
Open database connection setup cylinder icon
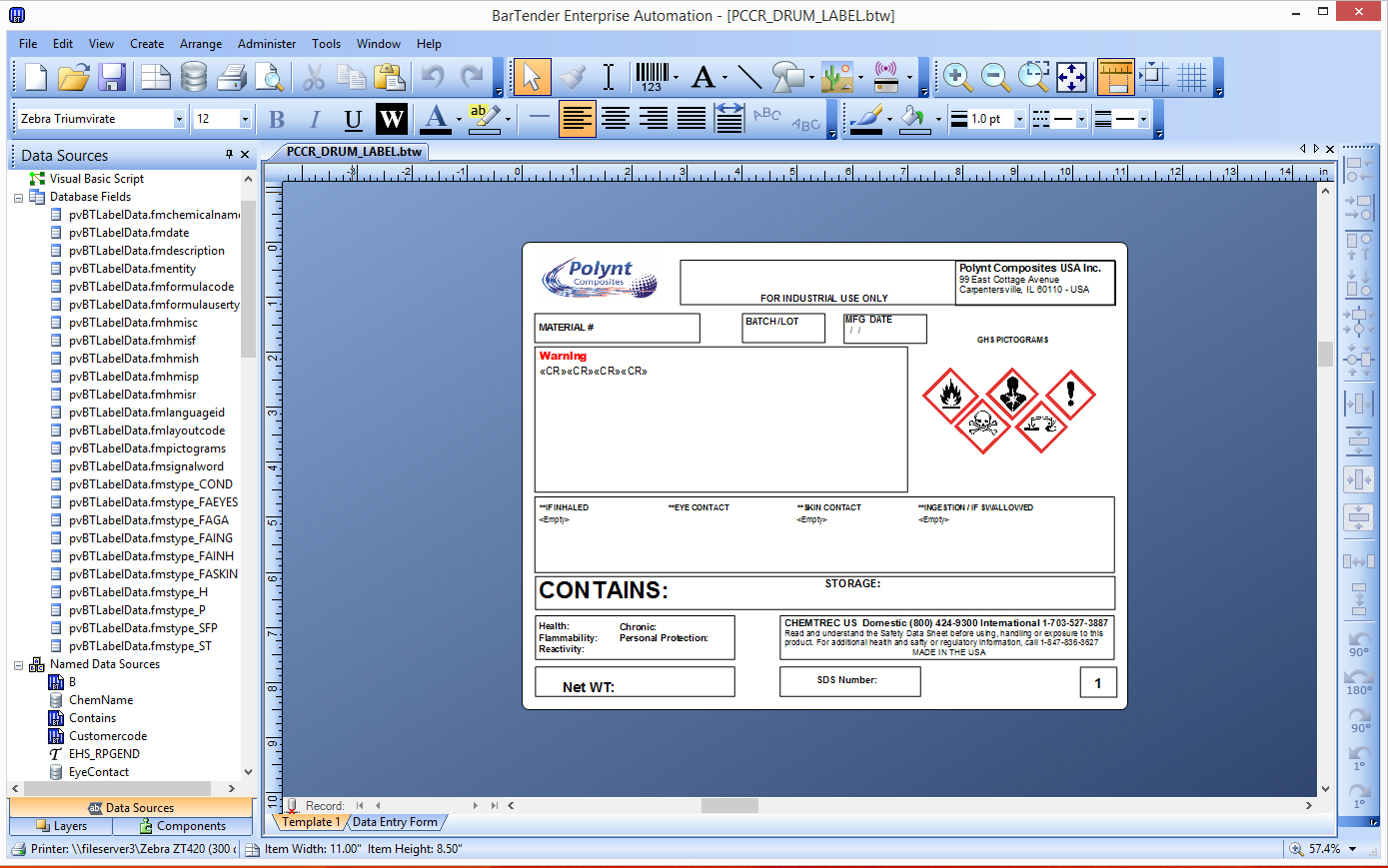194,77
